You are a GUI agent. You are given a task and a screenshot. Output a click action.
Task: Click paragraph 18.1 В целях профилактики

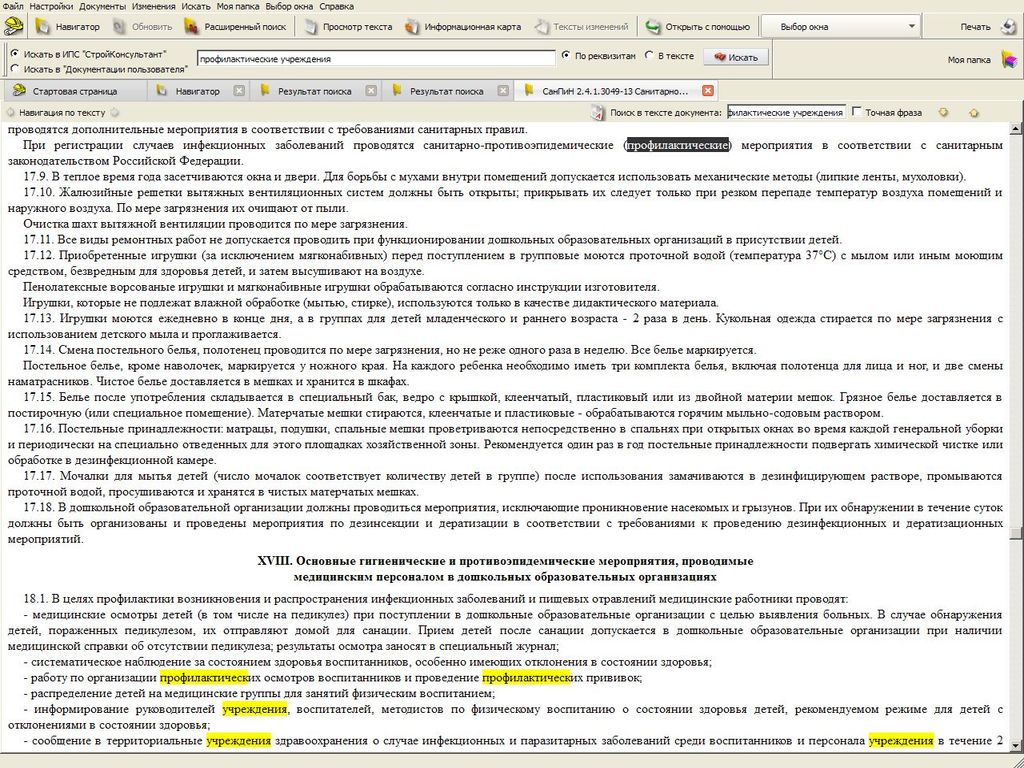436,599
